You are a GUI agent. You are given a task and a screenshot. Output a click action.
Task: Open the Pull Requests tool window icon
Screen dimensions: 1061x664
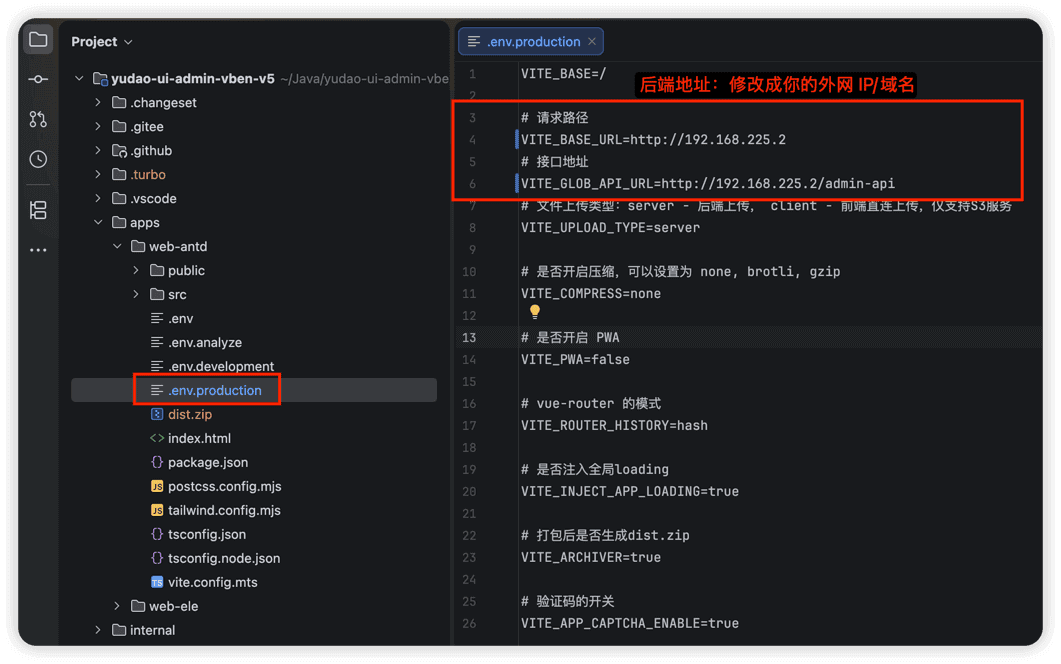tap(38, 119)
